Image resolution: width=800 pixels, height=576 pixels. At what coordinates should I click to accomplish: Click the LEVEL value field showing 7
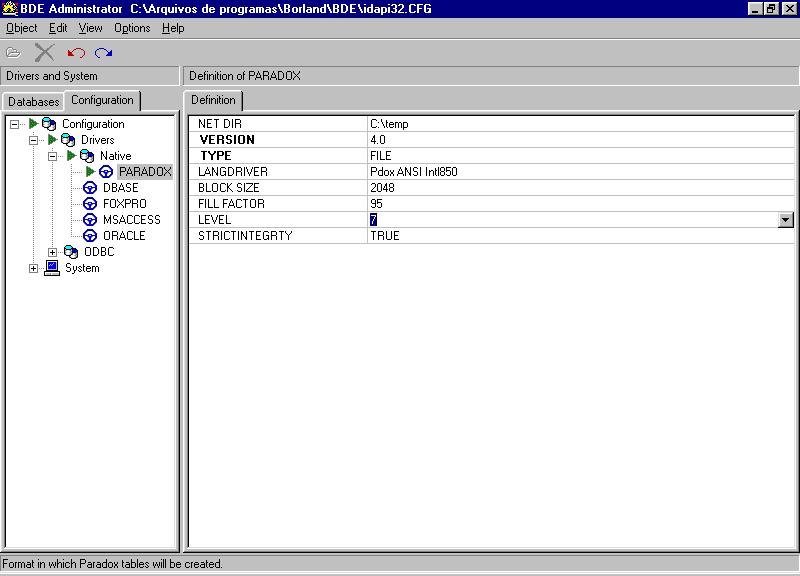click(573, 220)
